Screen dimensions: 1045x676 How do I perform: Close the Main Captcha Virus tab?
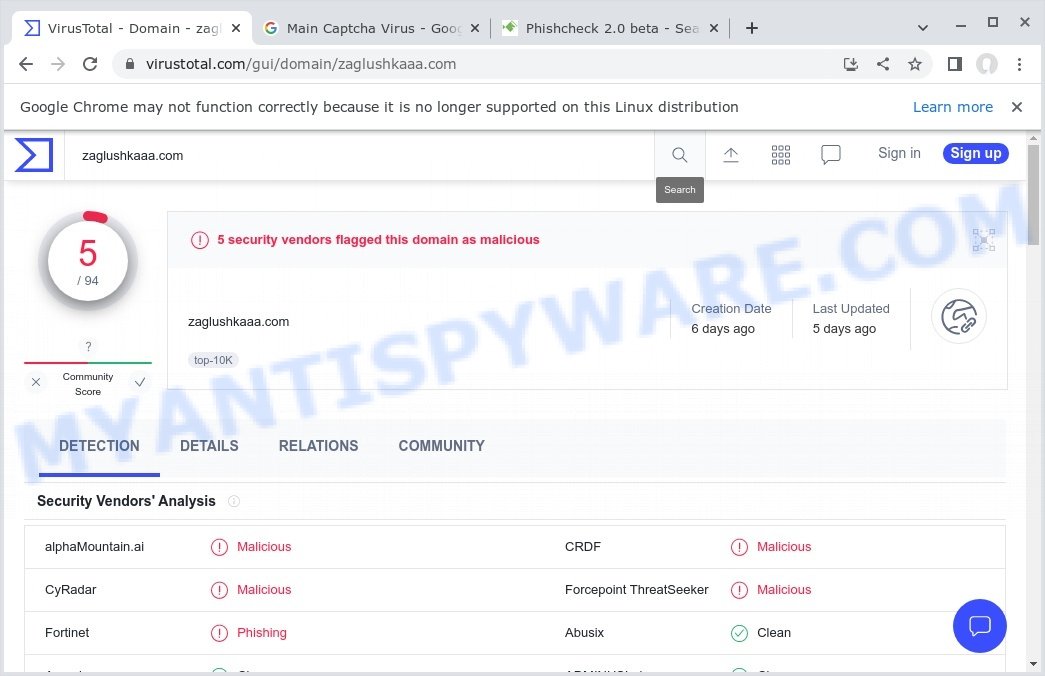coord(475,28)
